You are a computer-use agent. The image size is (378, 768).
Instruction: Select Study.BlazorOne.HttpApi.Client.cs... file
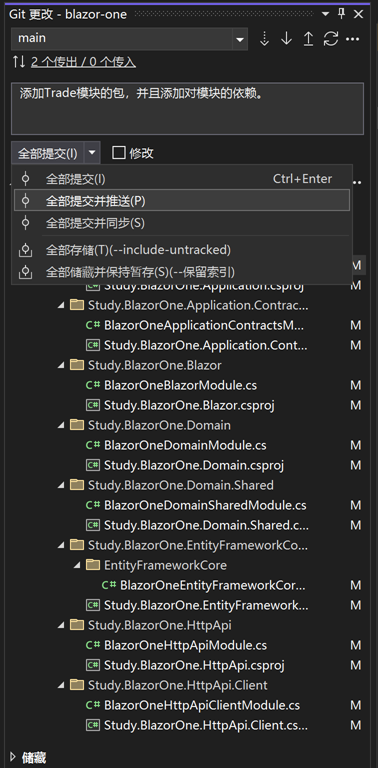point(206,725)
